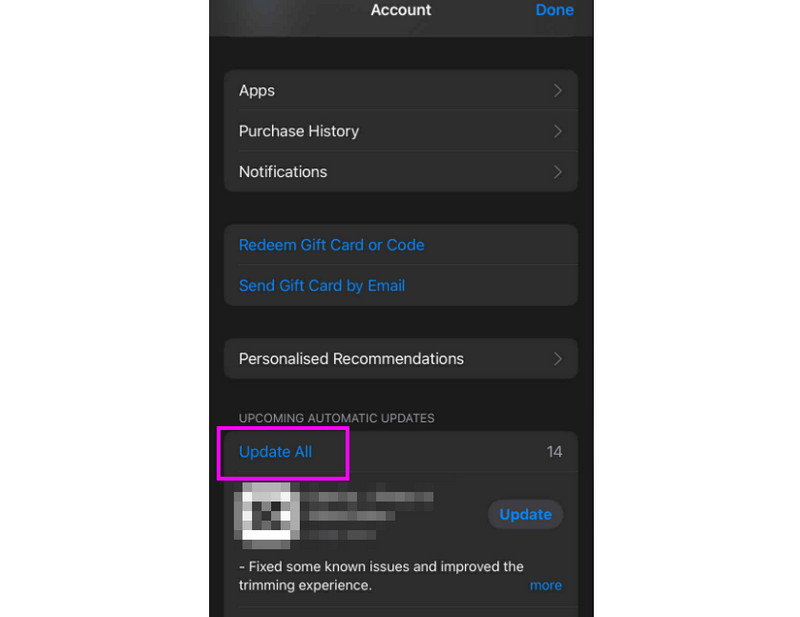
Task: Expand the Personalised Recommendations chevron
Action: tap(558, 359)
